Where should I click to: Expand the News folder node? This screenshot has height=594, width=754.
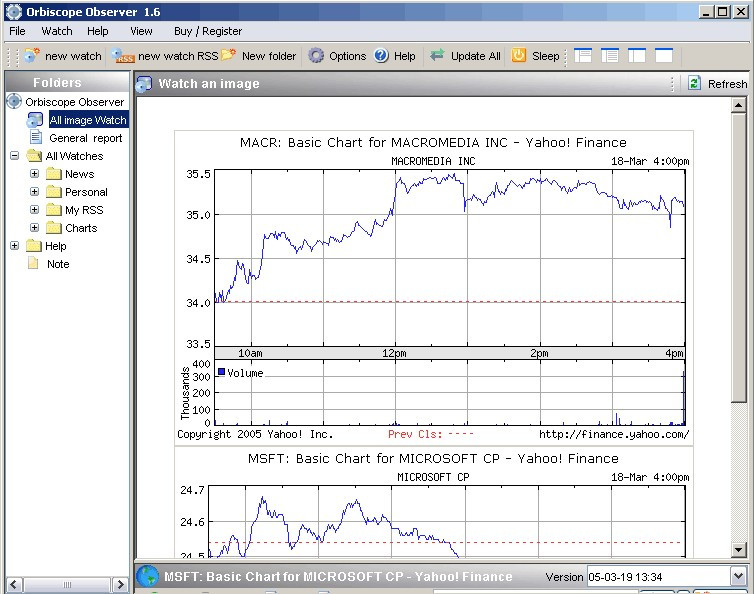[34, 174]
